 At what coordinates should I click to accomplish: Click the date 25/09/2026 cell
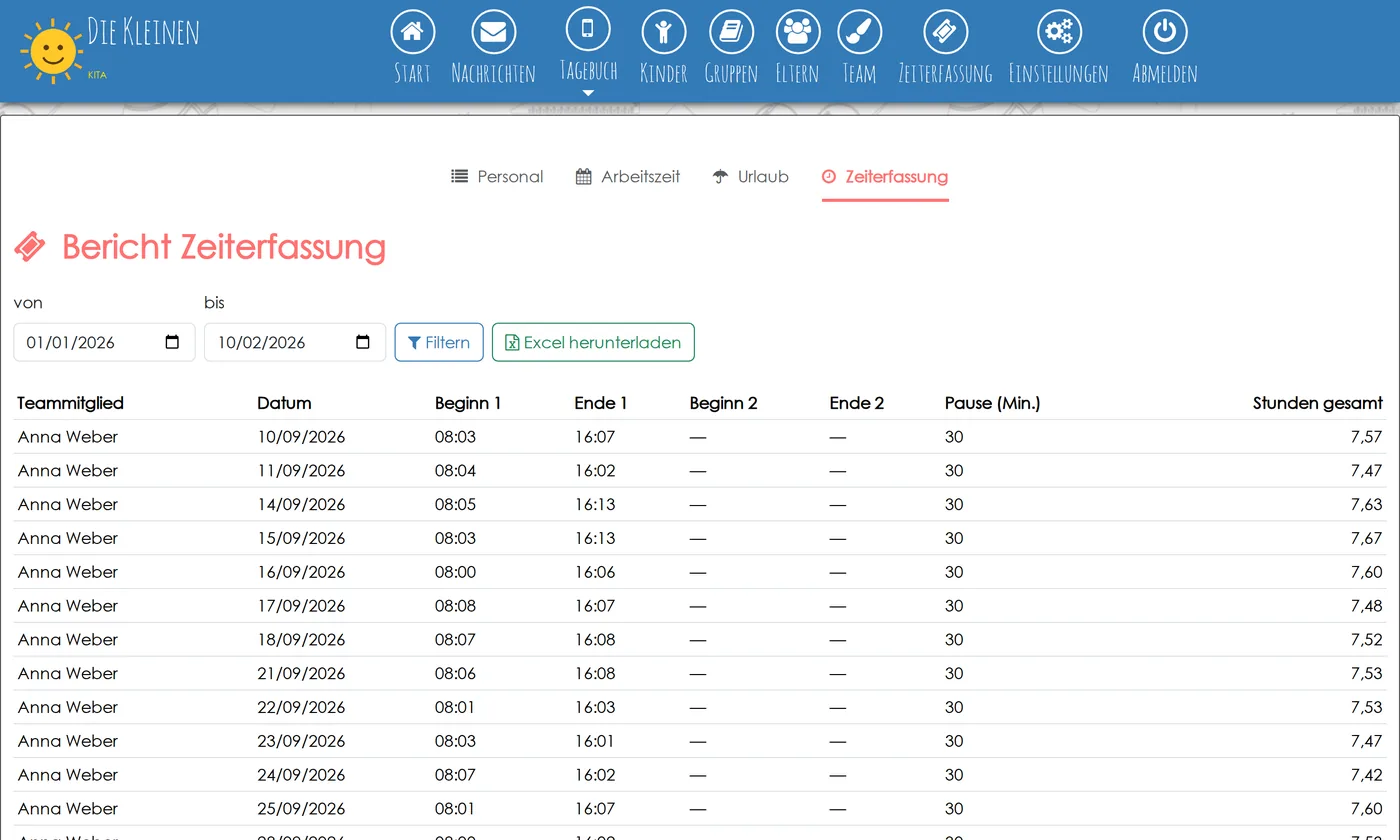301,809
